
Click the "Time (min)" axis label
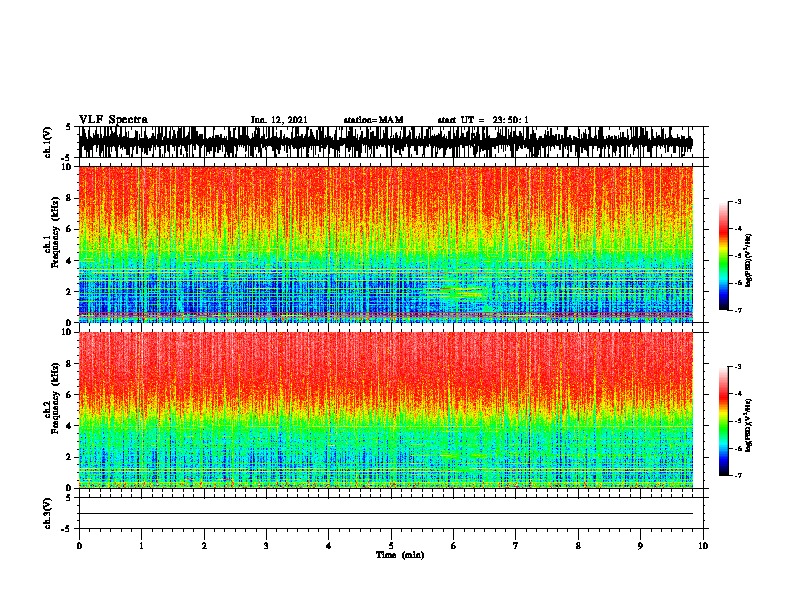click(x=400, y=555)
